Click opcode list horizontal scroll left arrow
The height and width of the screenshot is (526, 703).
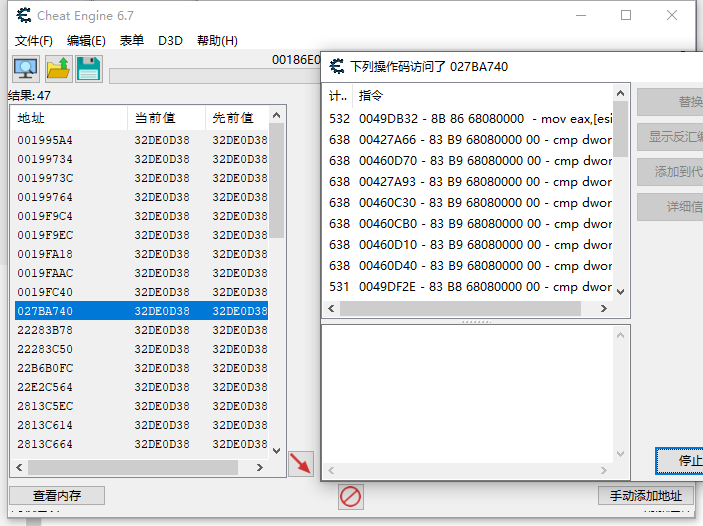click(x=331, y=309)
